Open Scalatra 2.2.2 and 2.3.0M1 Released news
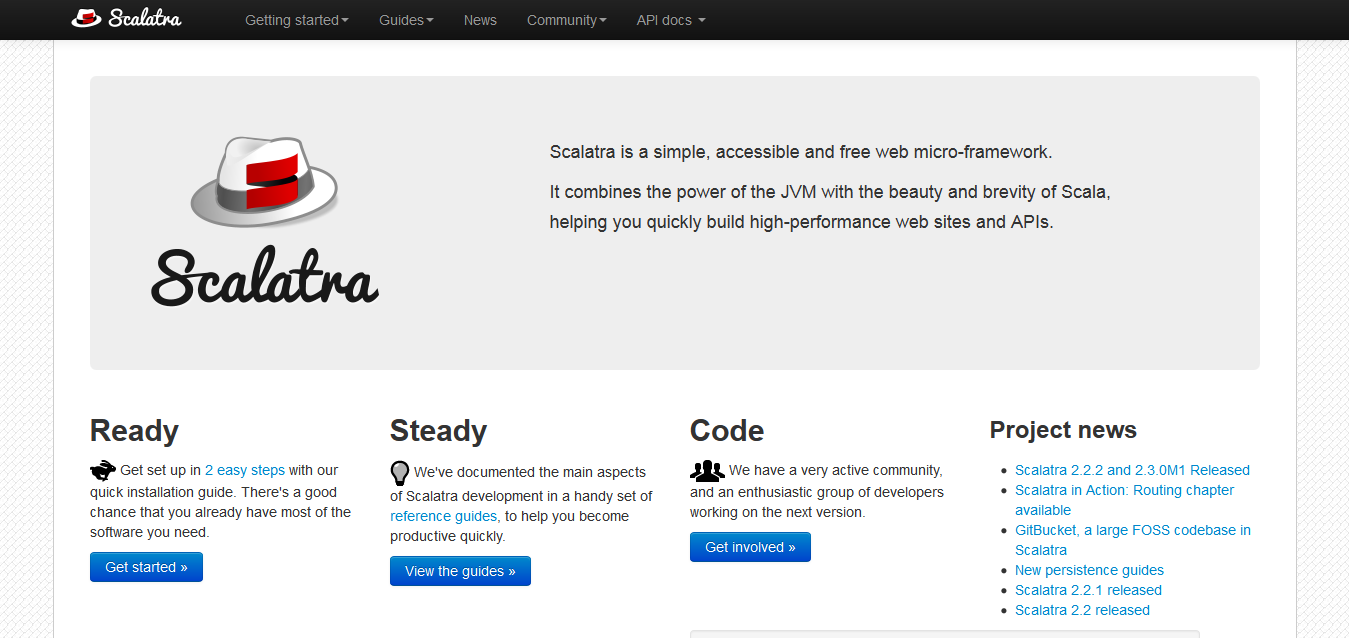 point(1132,470)
